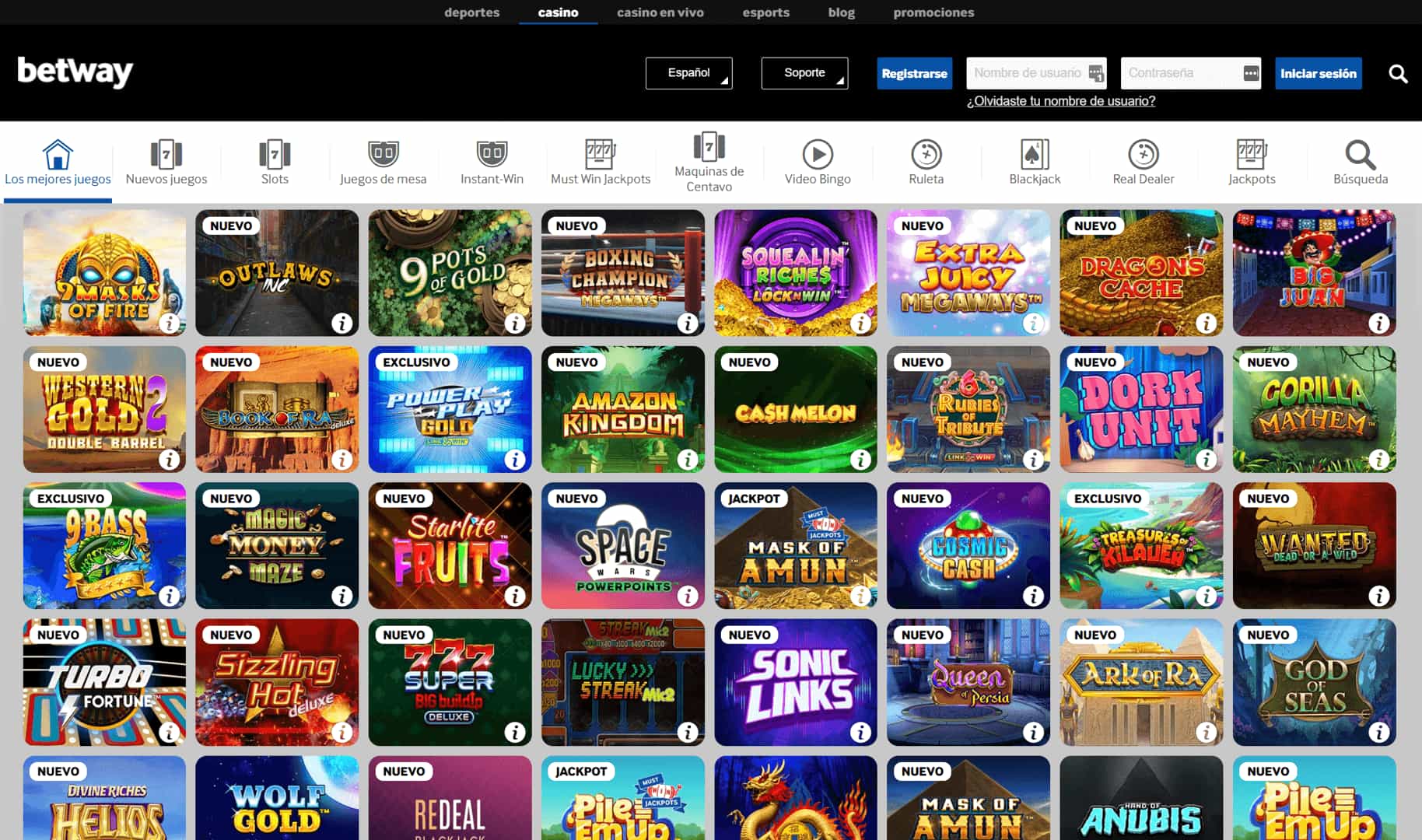Show info for 9 Masks of Fire

(169, 323)
